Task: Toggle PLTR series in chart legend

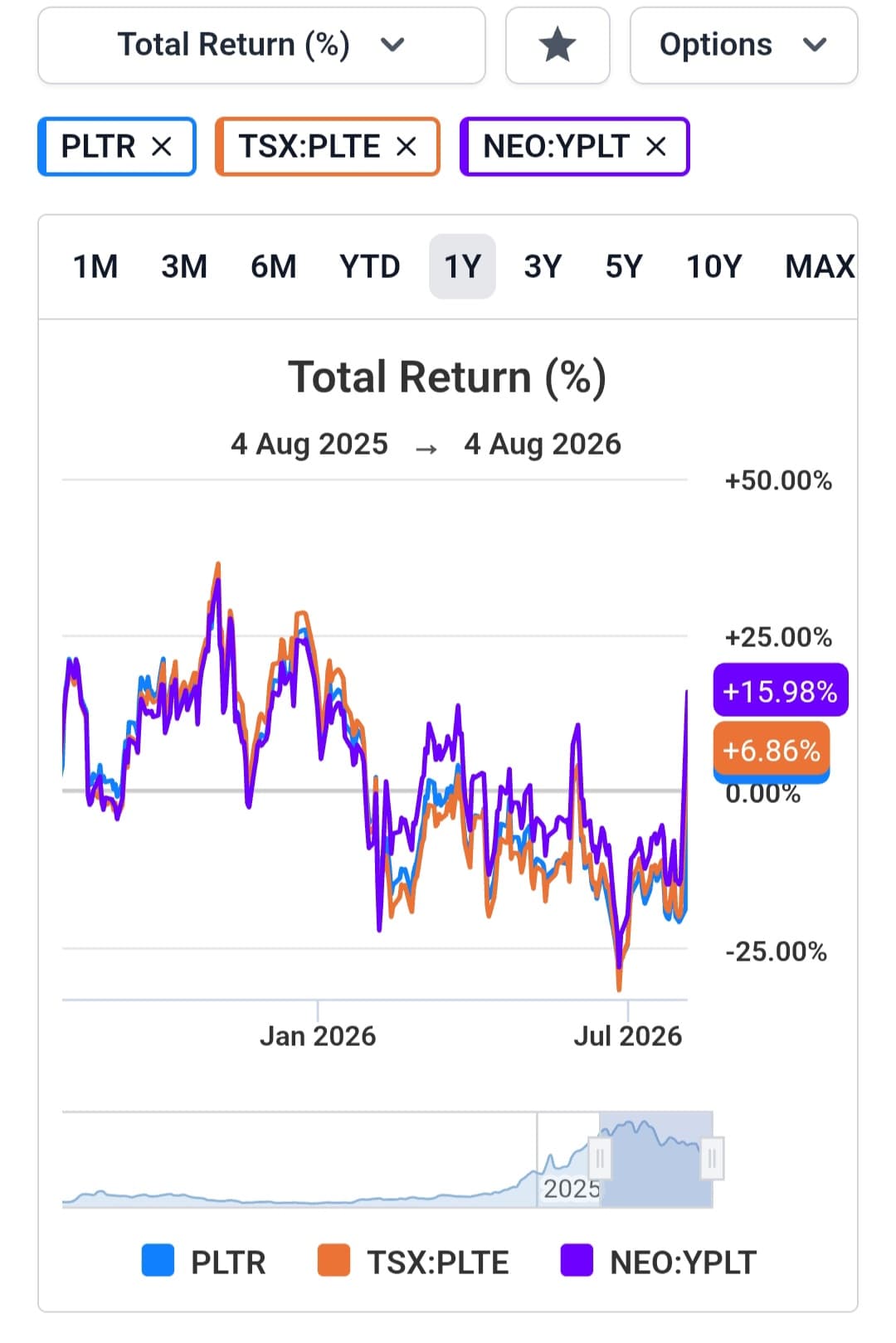Action: [204, 1262]
